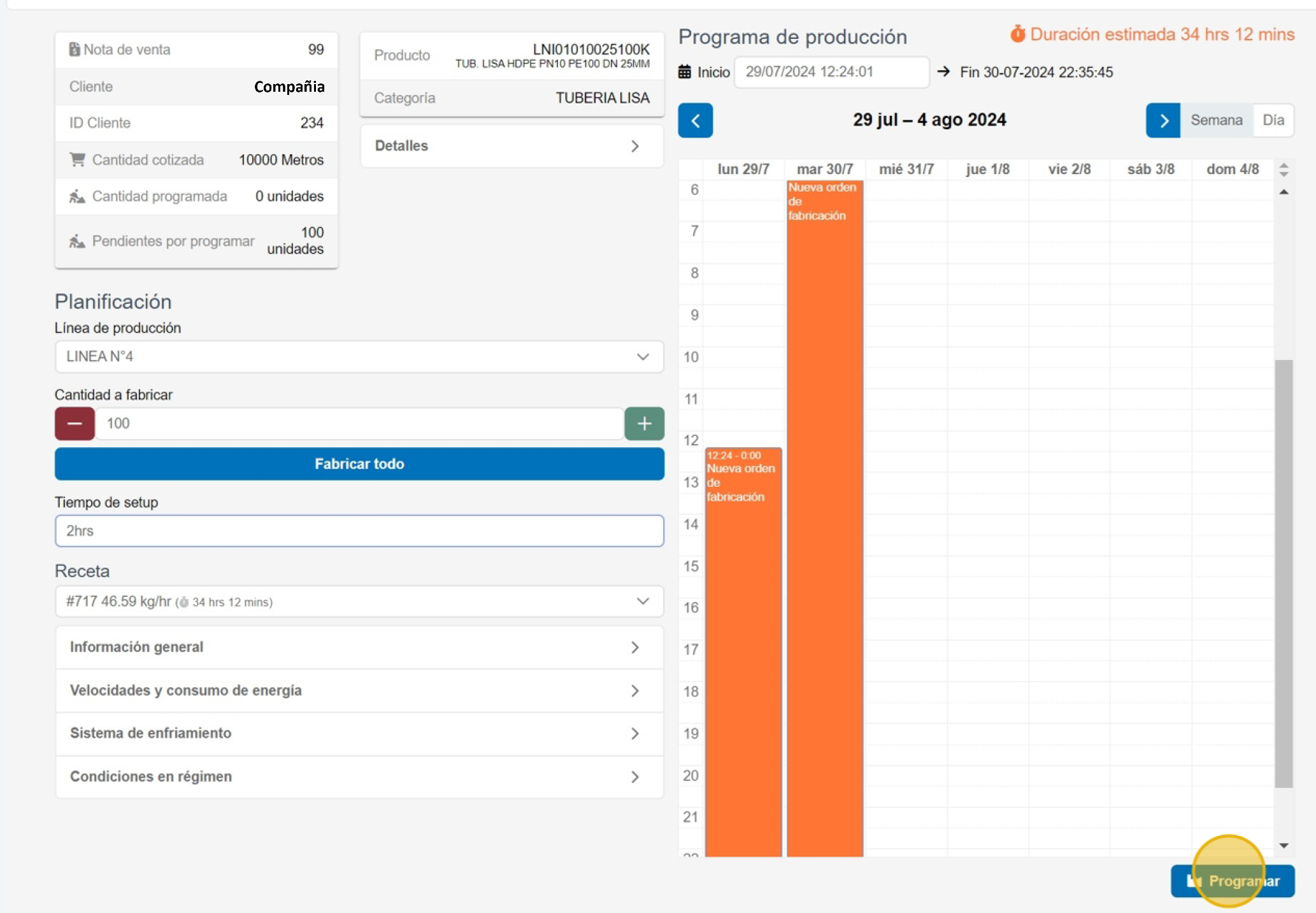Click the mié 31/7 column header
1316x913 pixels.
coord(906,169)
